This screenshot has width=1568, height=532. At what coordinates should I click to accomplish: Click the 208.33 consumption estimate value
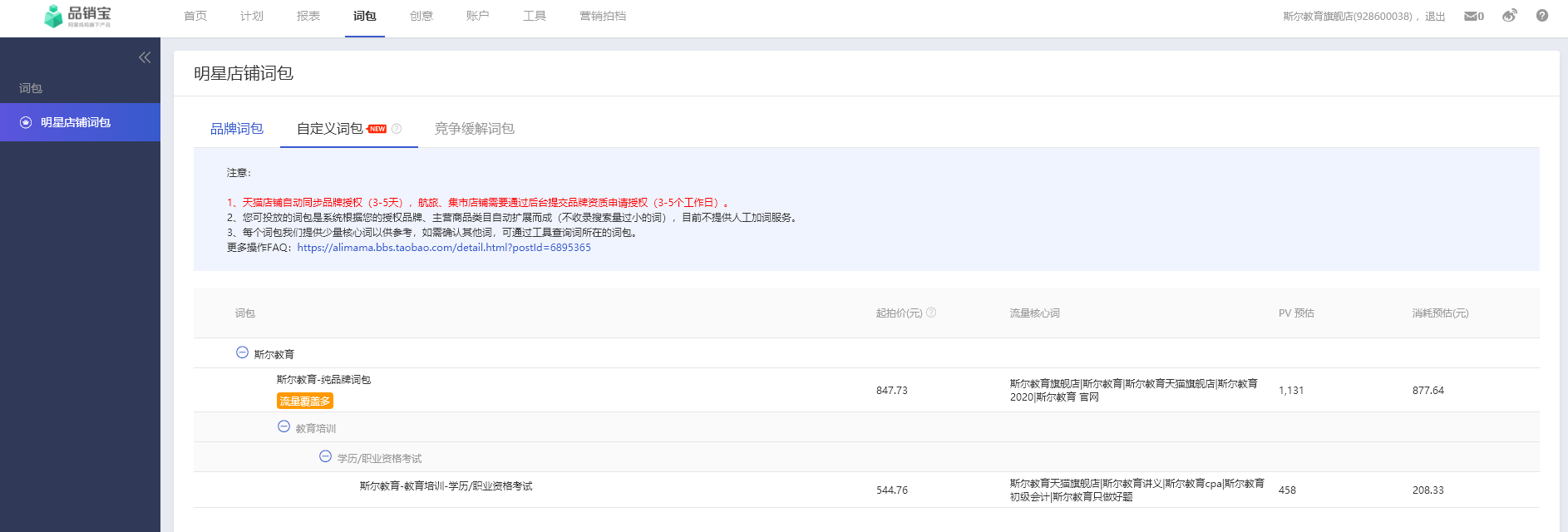1428,490
